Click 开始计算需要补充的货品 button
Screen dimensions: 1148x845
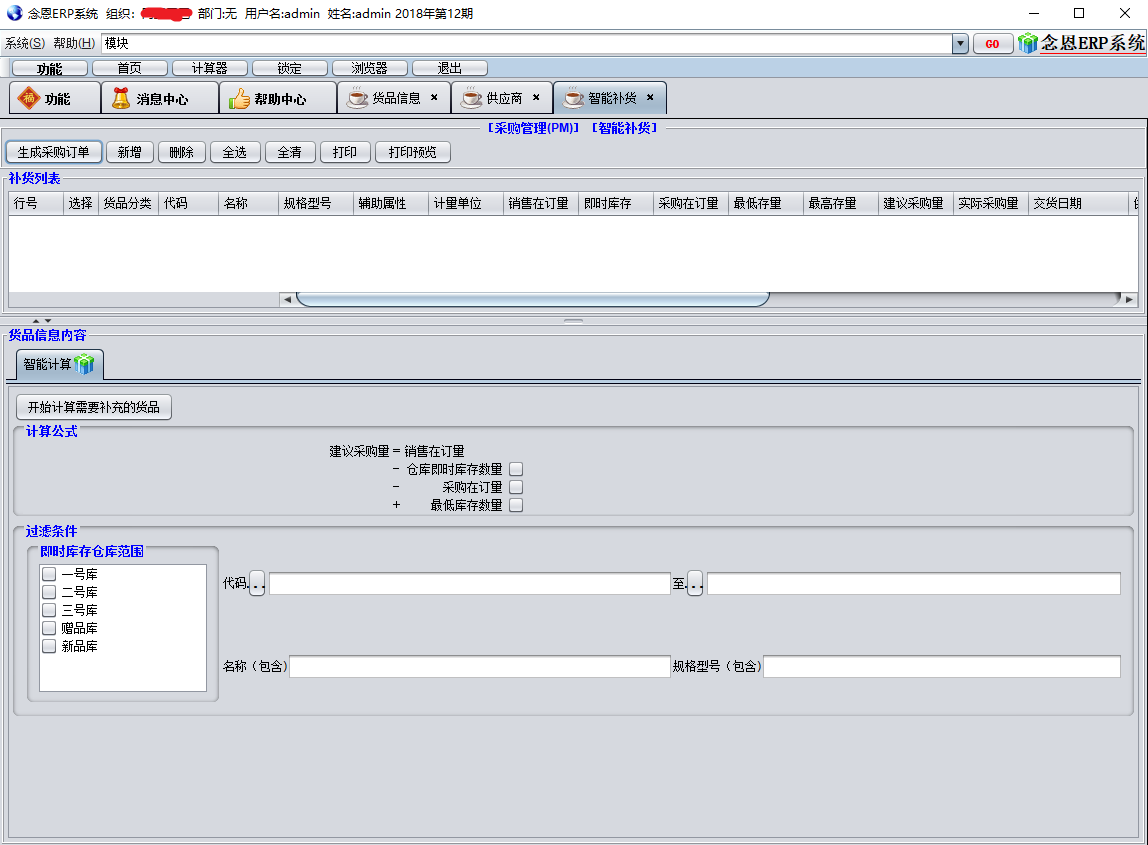(94, 407)
